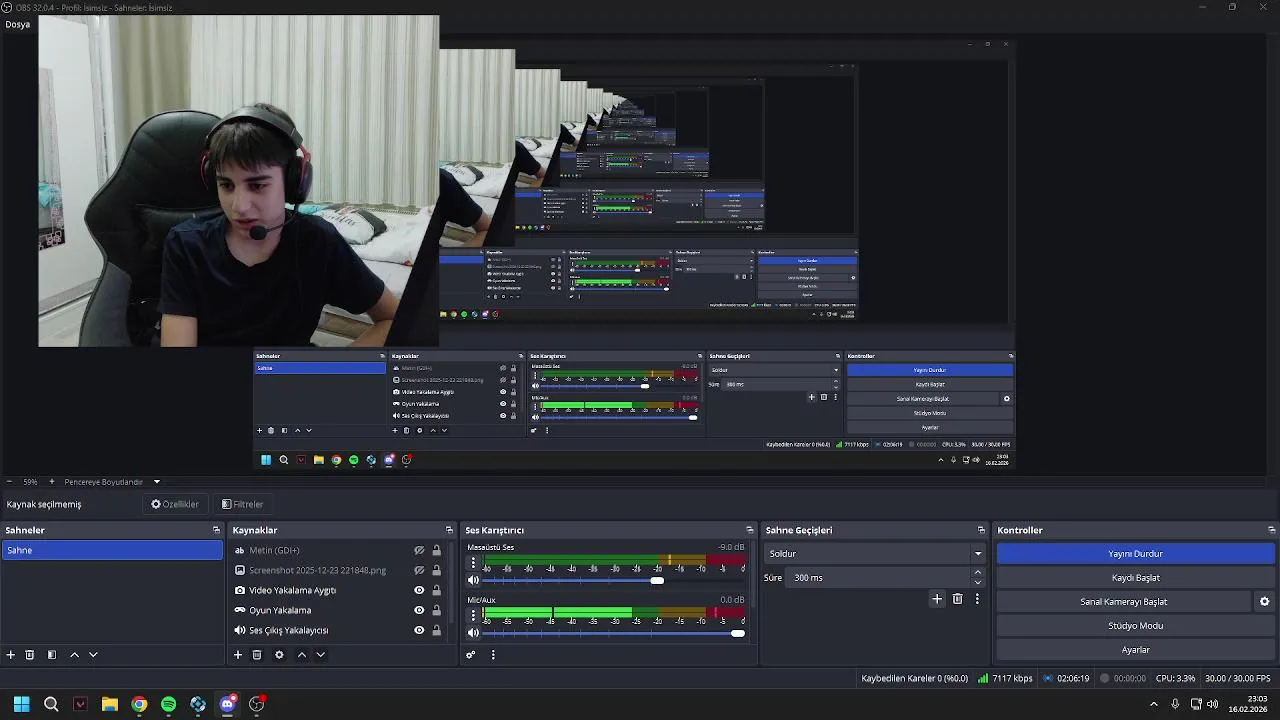Zoom in the preview with the plus
This screenshot has height=720, width=1280.
pyautogui.click(x=51, y=482)
